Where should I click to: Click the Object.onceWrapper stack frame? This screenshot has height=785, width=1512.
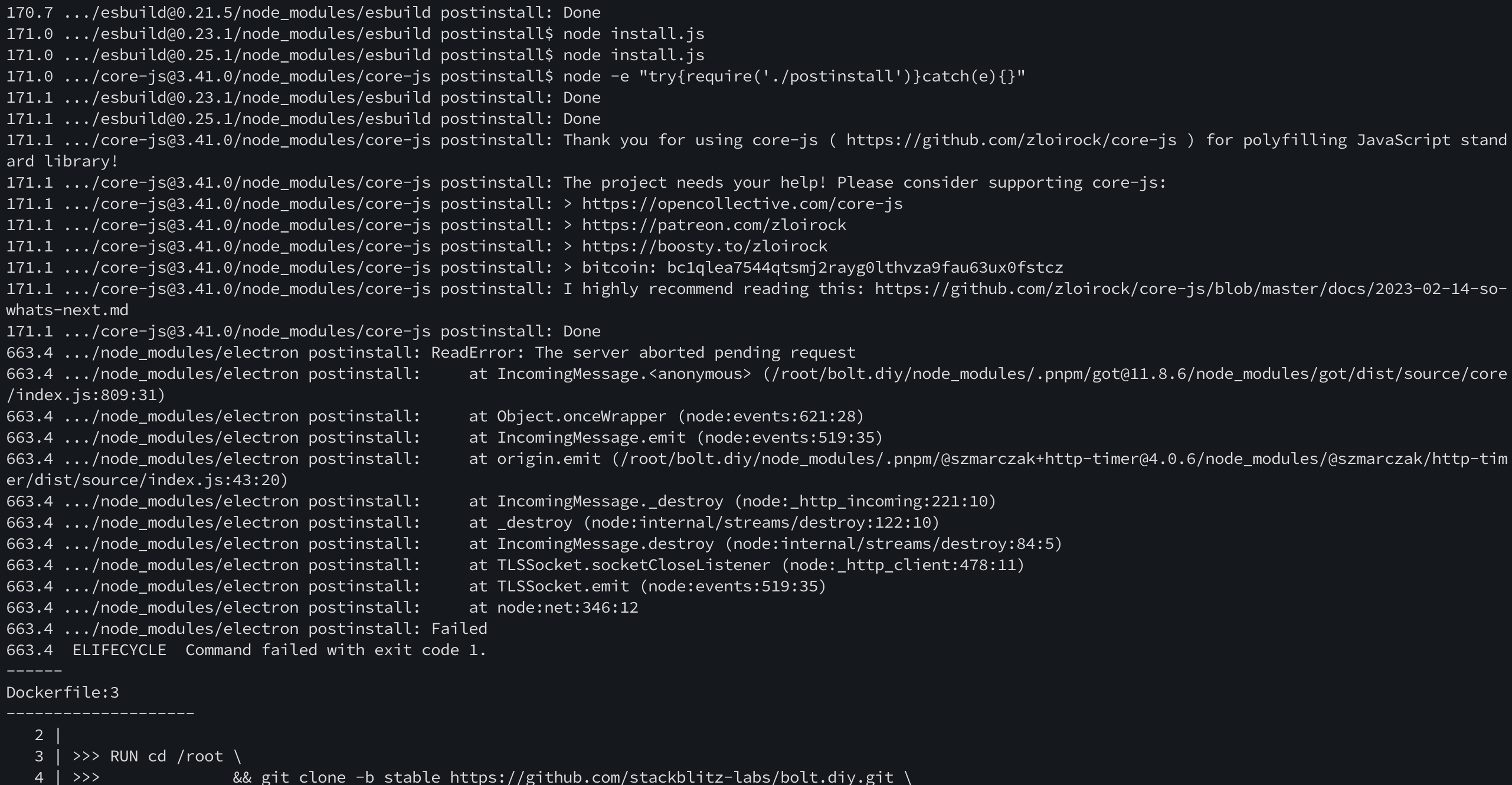point(581,417)
